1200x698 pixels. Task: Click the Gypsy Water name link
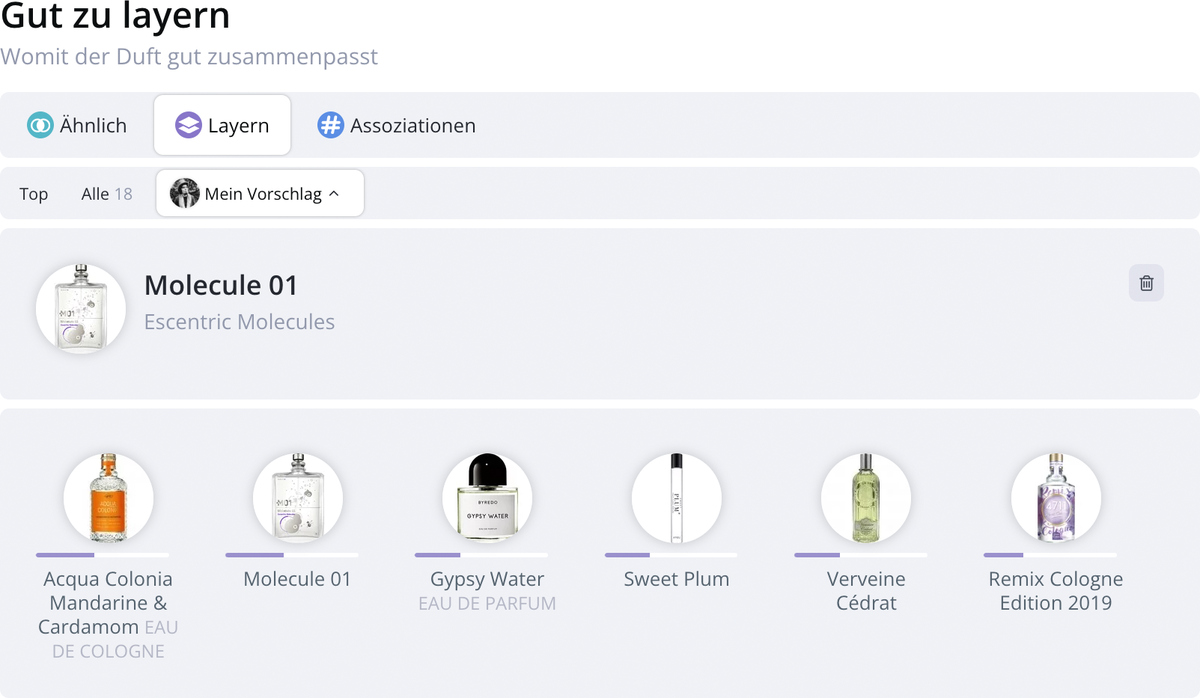[x=487, y=579]
